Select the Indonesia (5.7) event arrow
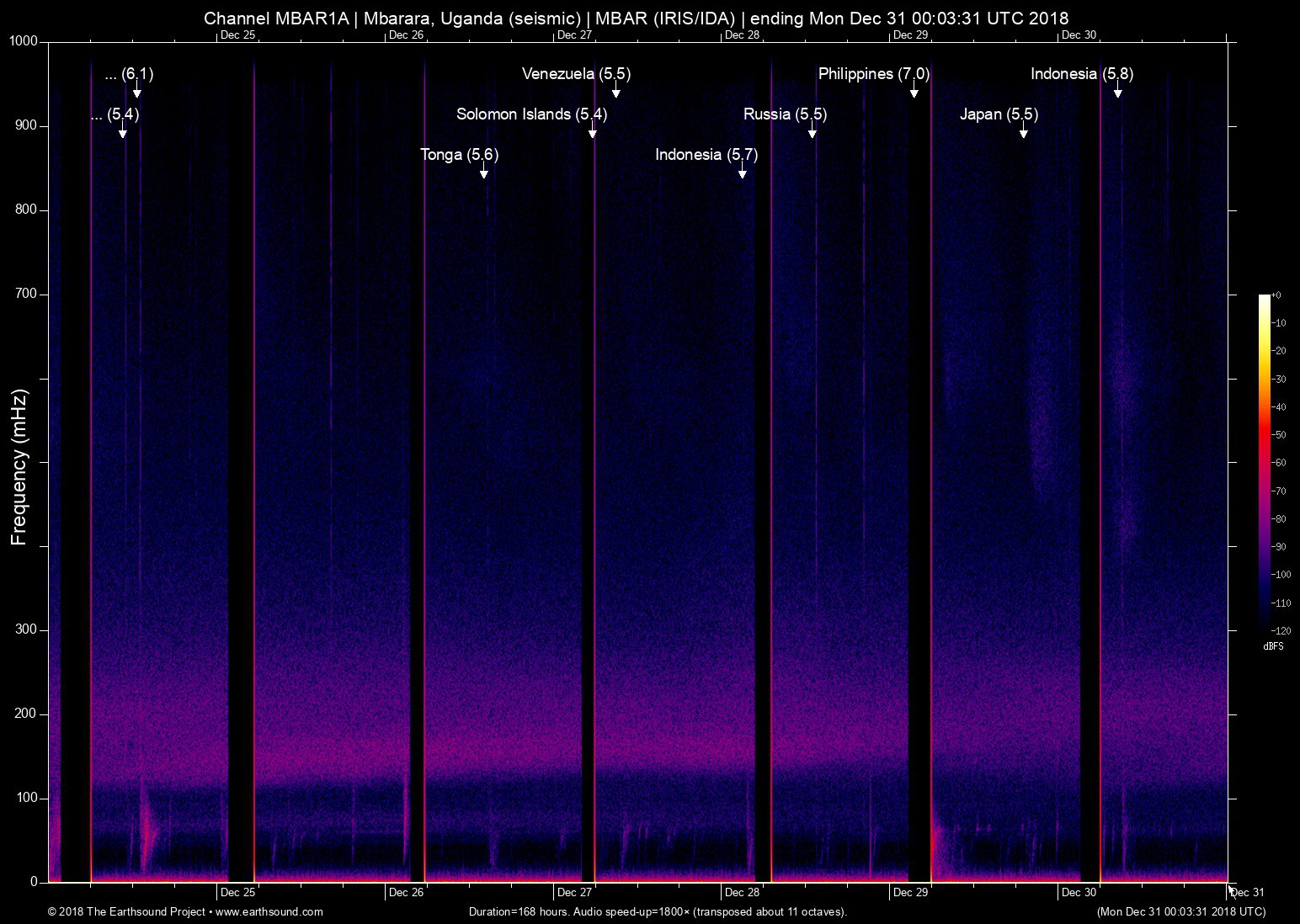The image size is (1300, 924). [x=743, y=171]
